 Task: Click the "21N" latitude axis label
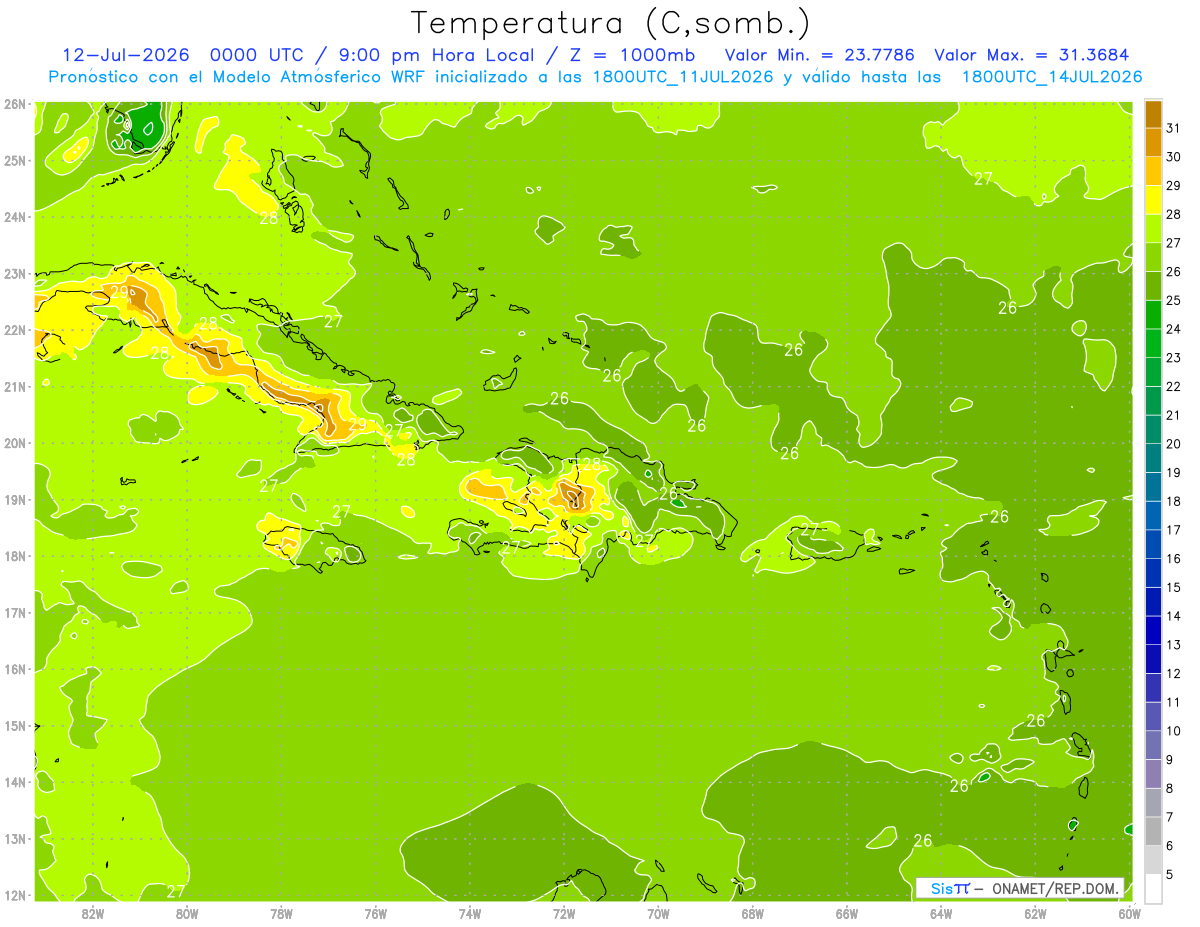(15, 387)
